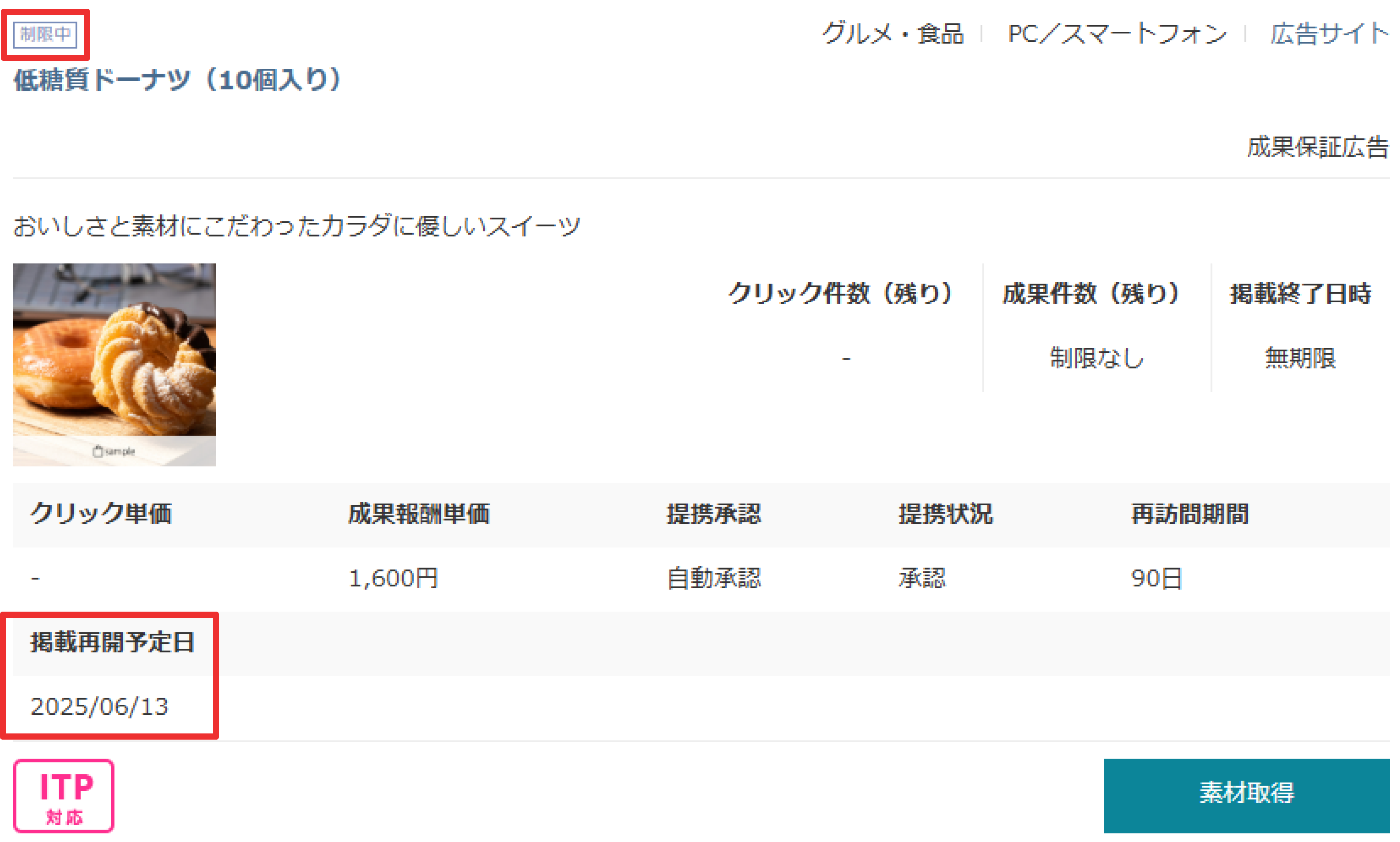Click the 素材取得 button
Screen dimensions: 1400x842
pos(1246,794)
